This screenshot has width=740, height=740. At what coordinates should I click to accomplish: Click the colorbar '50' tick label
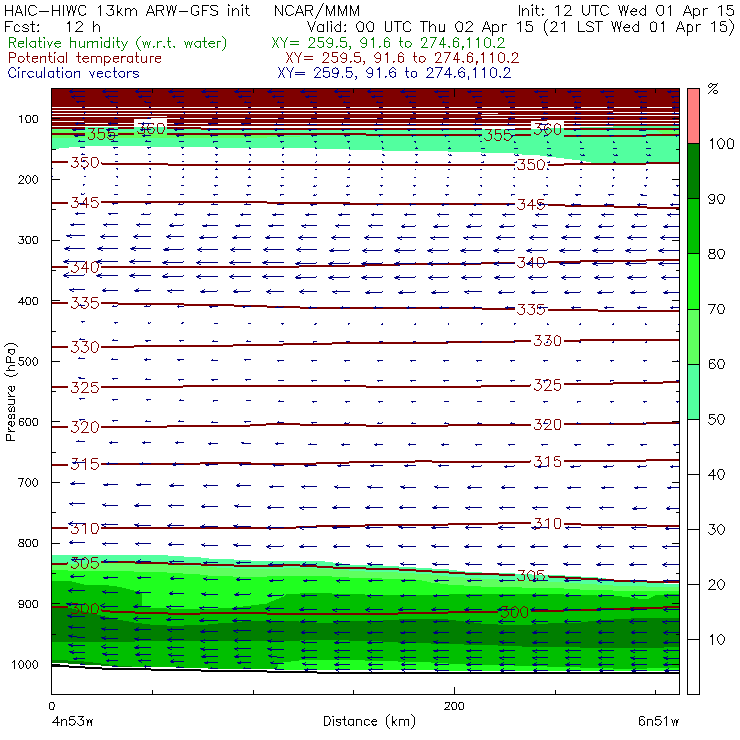click(716, 419)
